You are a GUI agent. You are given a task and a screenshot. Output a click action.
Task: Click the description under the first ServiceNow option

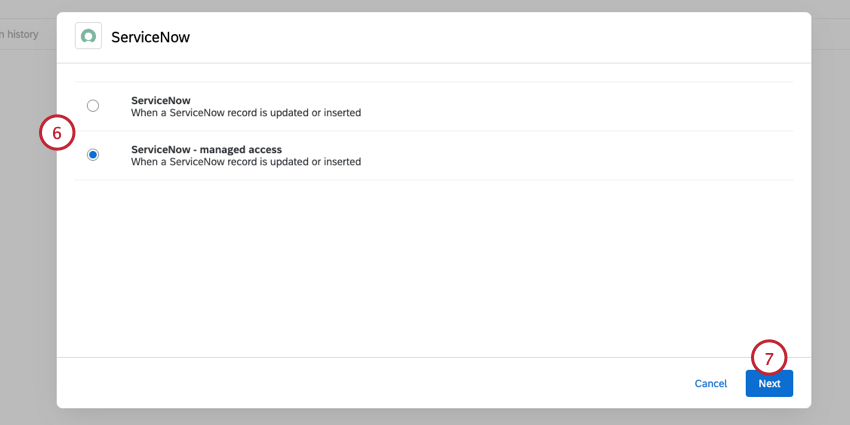coord(245,113)
